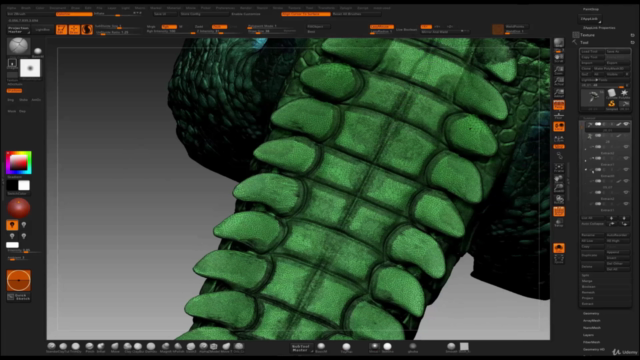Expand the Geometry section

(x=591, y=313)
